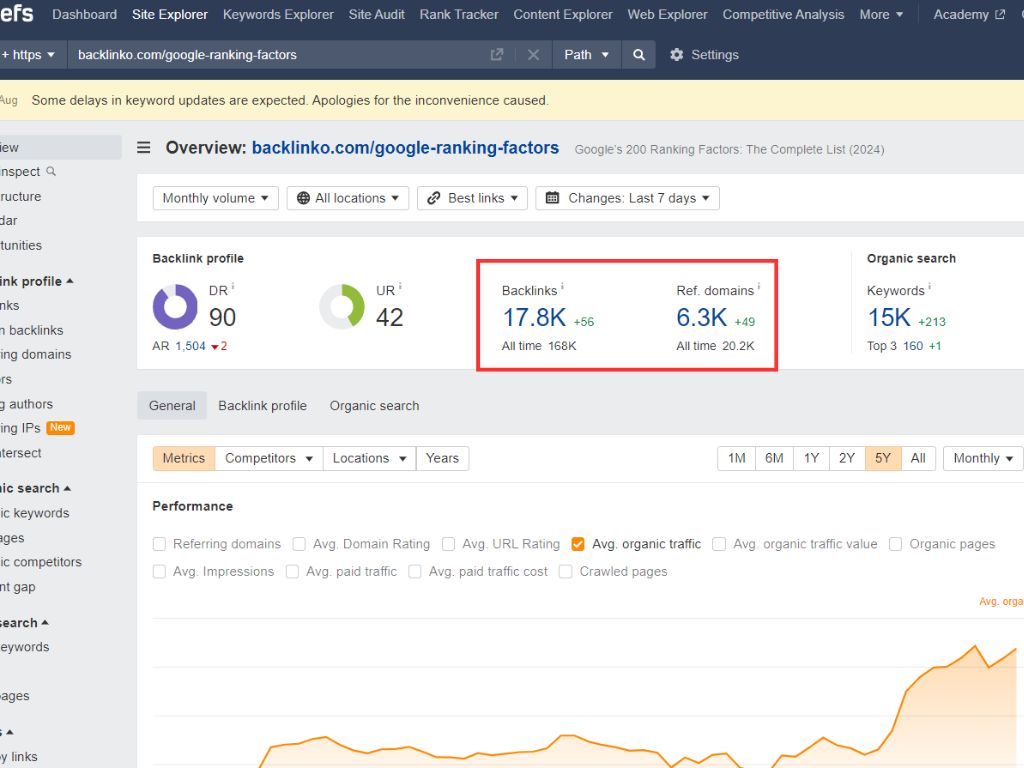Open the Monthly volume dropdown
The image size is (1024, 768).
(215, 198)
